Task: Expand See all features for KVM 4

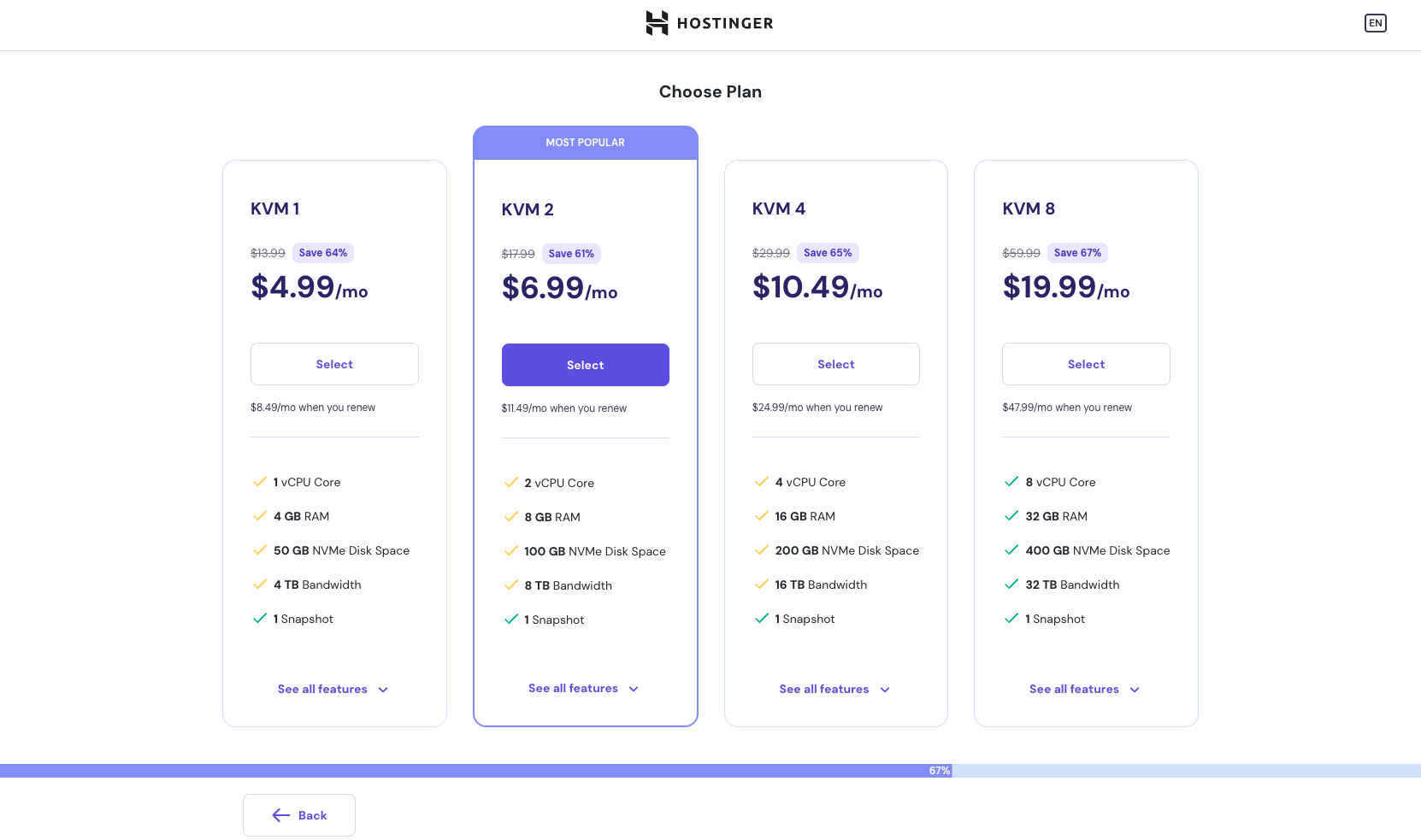Action: [x=835, y=689]
